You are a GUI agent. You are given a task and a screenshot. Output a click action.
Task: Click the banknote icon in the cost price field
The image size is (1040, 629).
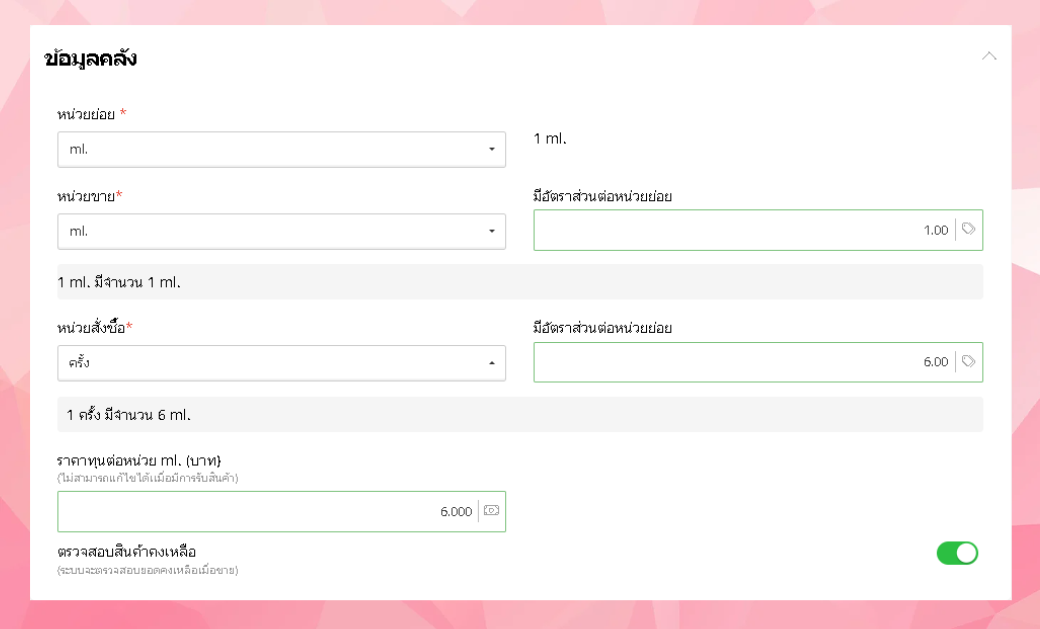491,511
